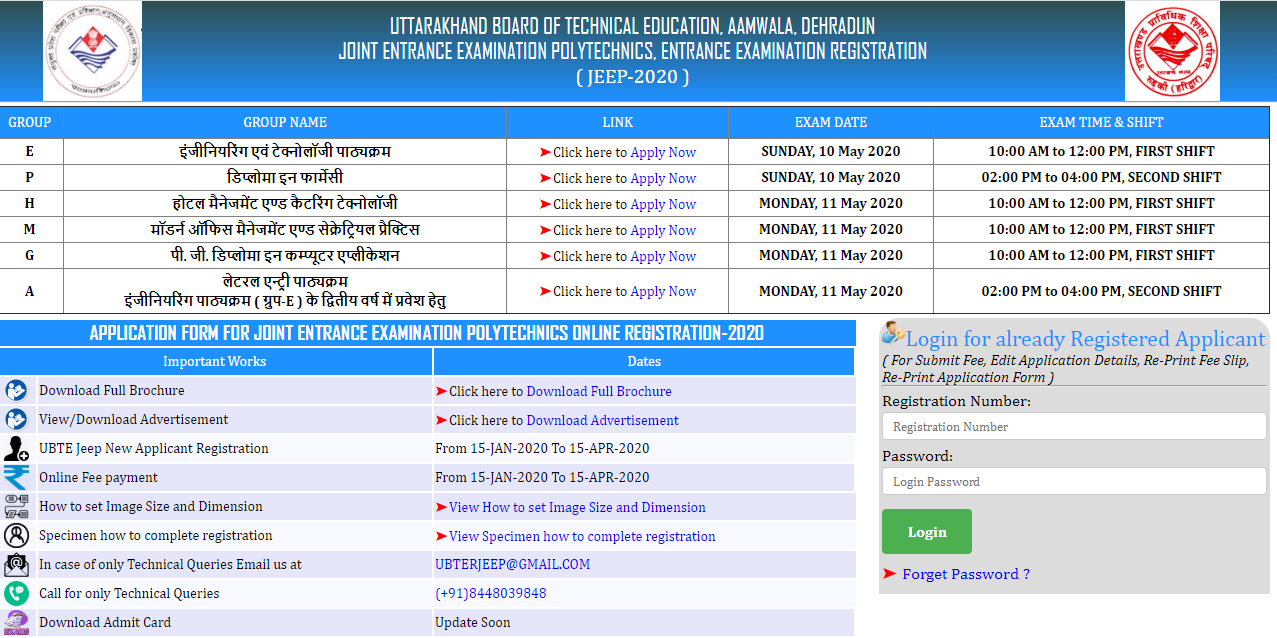Image resolution: width=1277 pixels, height=638 pixels.
Task: Click red arrow before View Specimen link
Action: coord(441,536)
